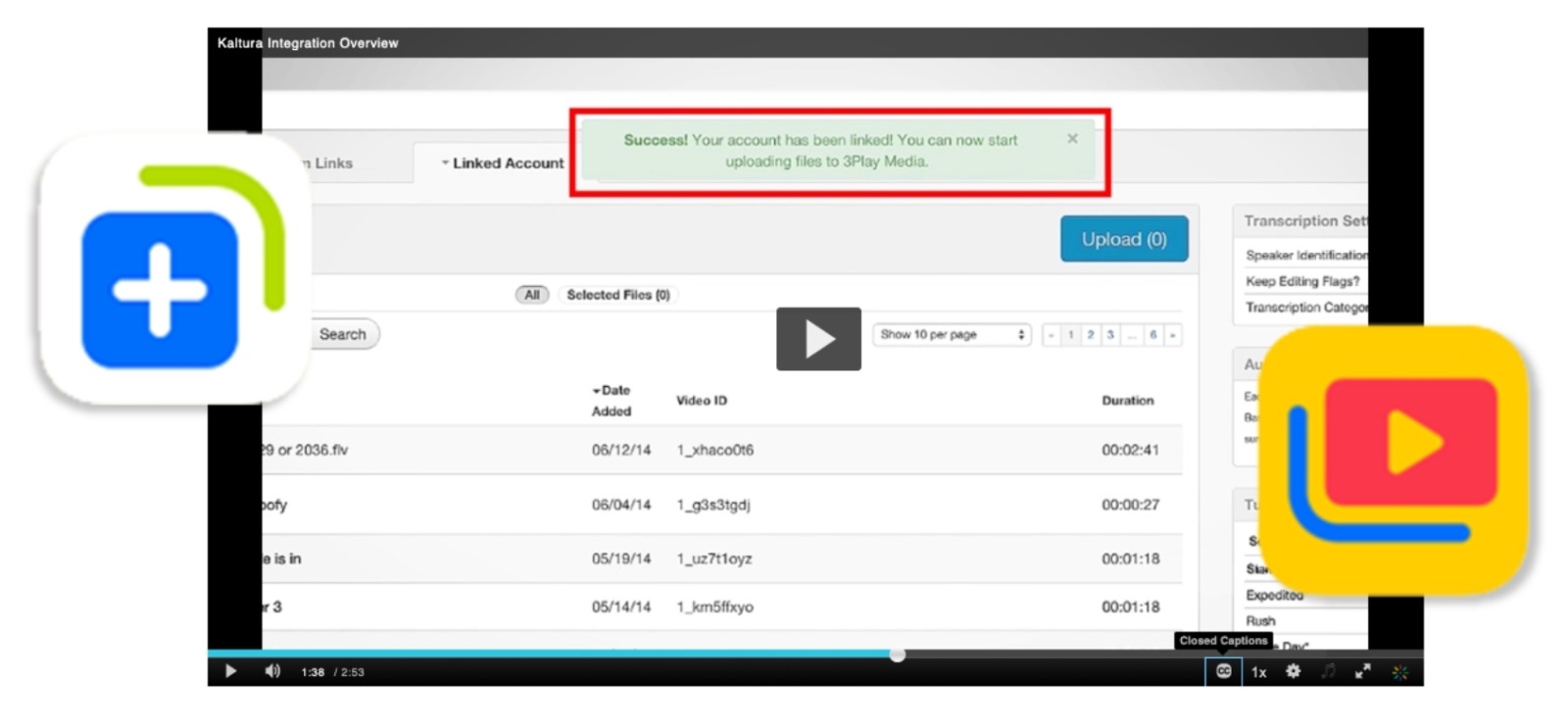Enter fullscreen with the expand arrows icon
This screenshot has width=1568, height=724.
(1362, 671)
